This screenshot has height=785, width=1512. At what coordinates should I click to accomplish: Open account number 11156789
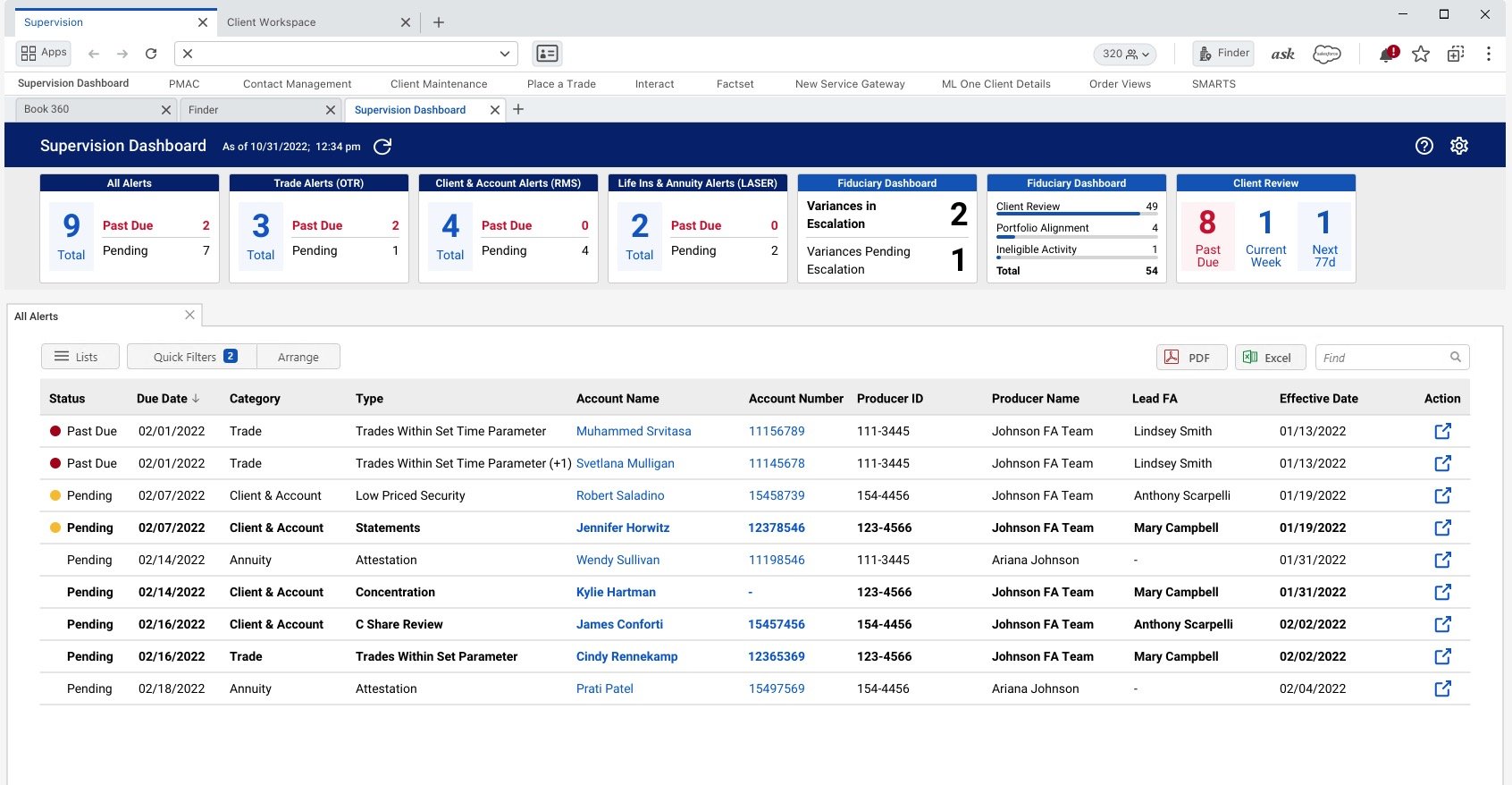click(x=777, y=431)
